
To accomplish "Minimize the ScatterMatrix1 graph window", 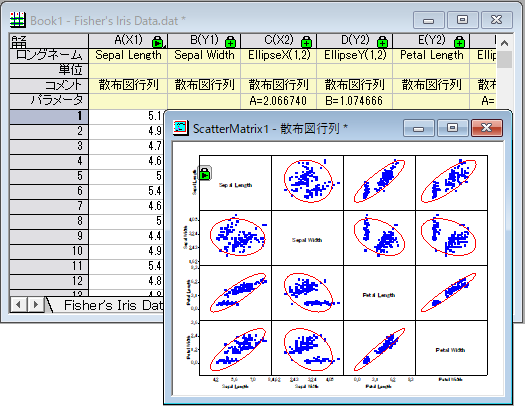I will click(419, 128).
